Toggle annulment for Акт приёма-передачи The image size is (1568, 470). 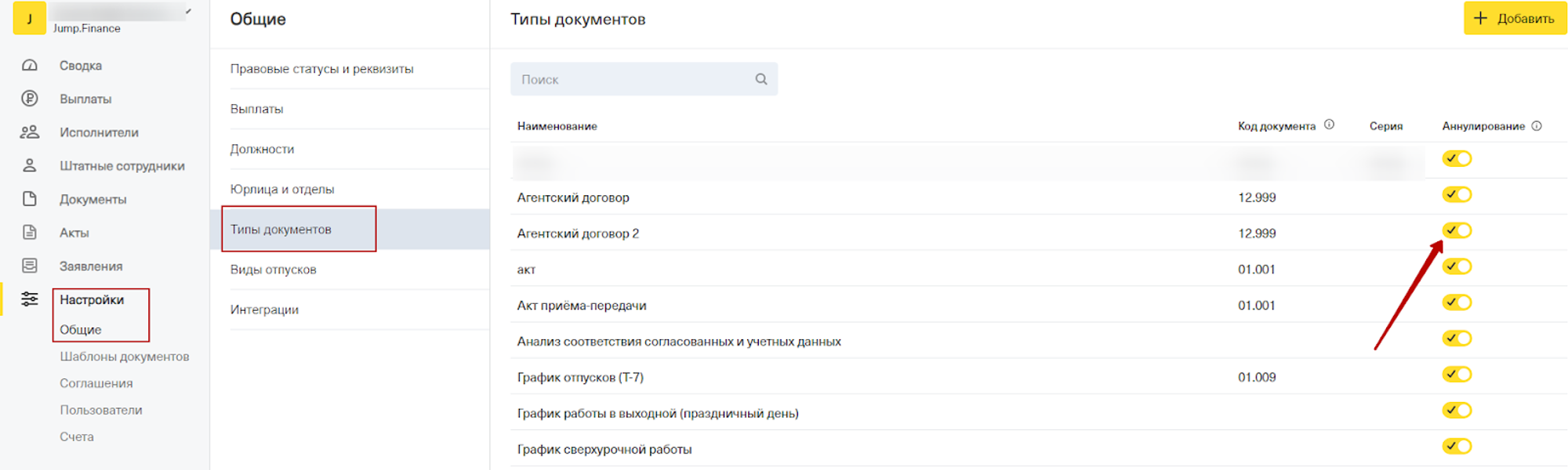click(1457, 302)
